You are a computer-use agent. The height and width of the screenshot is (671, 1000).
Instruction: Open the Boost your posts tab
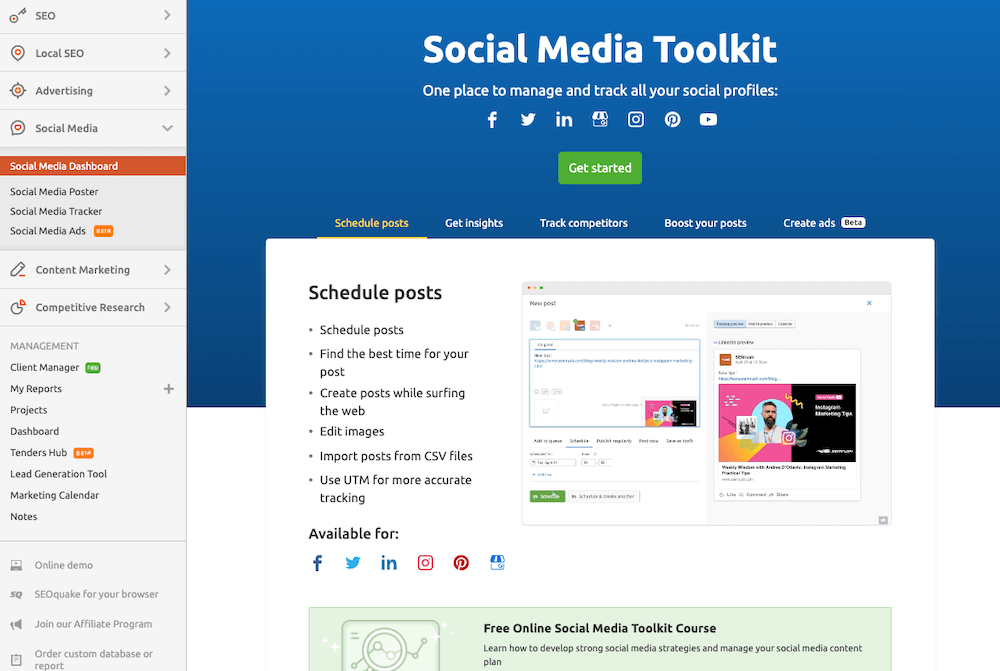coord(705,223)
